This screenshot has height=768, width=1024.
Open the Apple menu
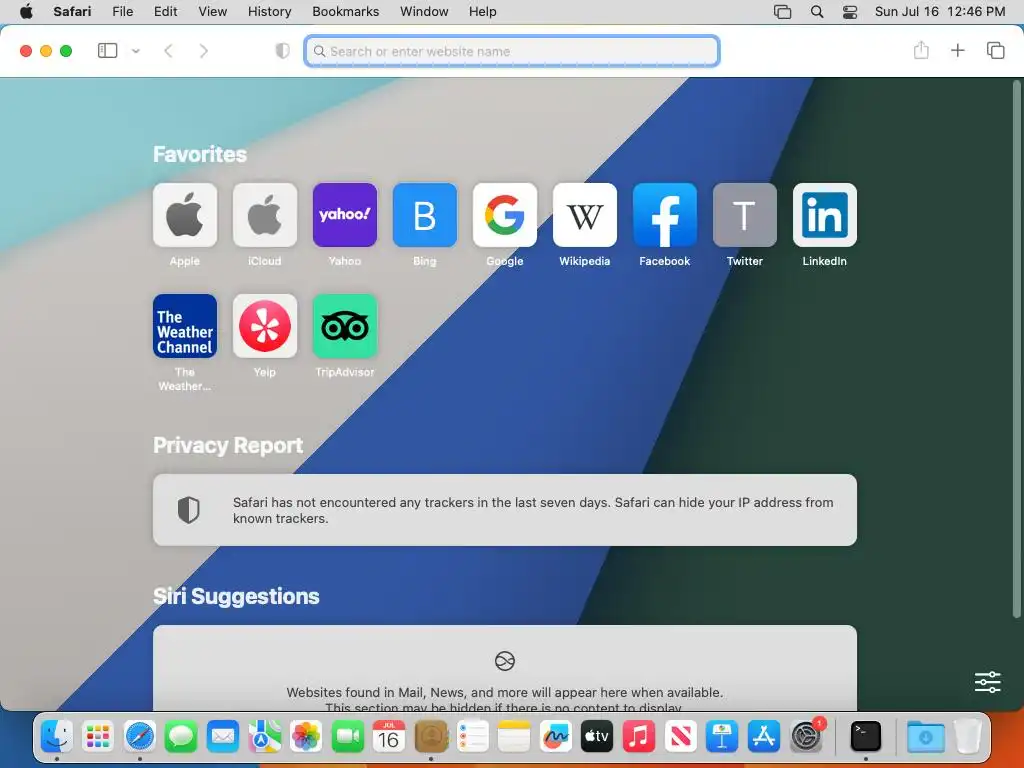click(x=26, y=11)
